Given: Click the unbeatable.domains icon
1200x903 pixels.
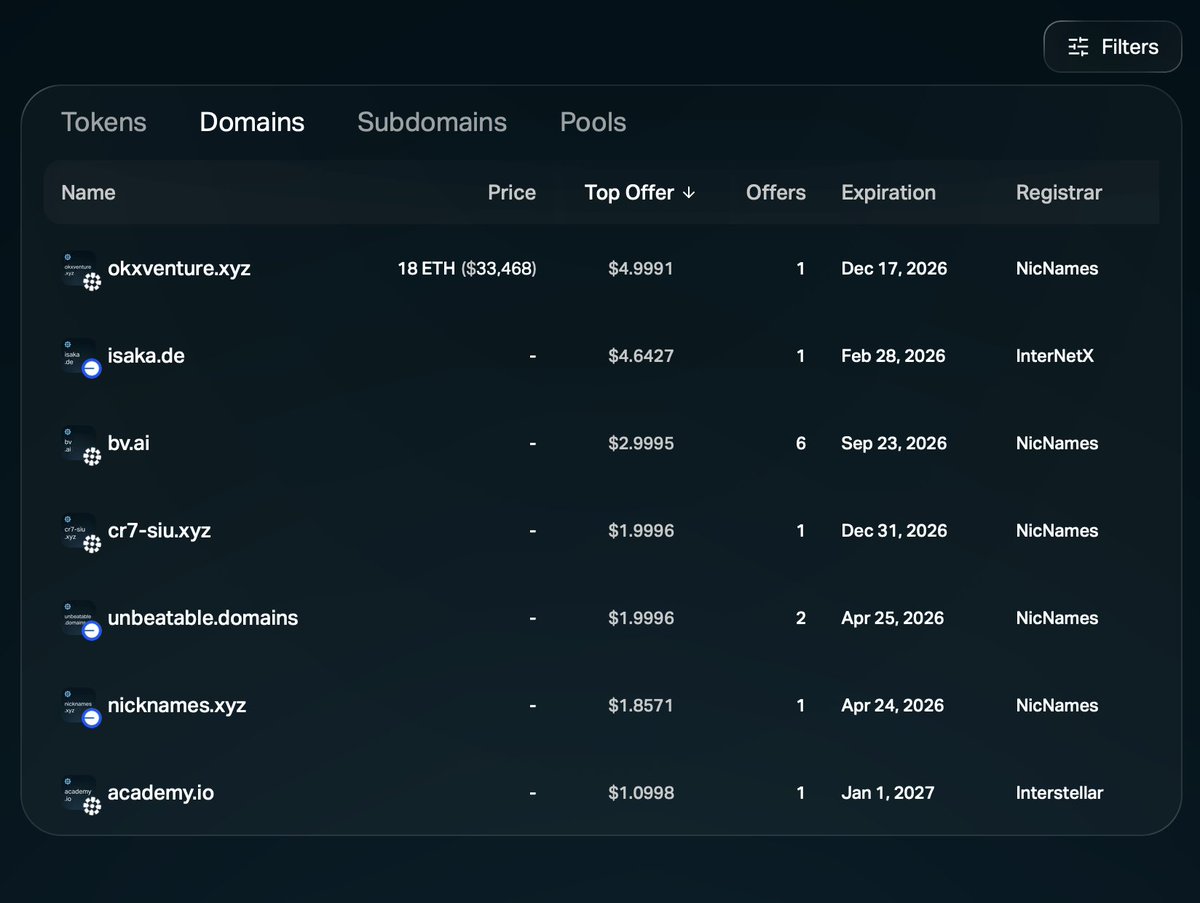Looking at the screenshot, I should pos(80,618).
